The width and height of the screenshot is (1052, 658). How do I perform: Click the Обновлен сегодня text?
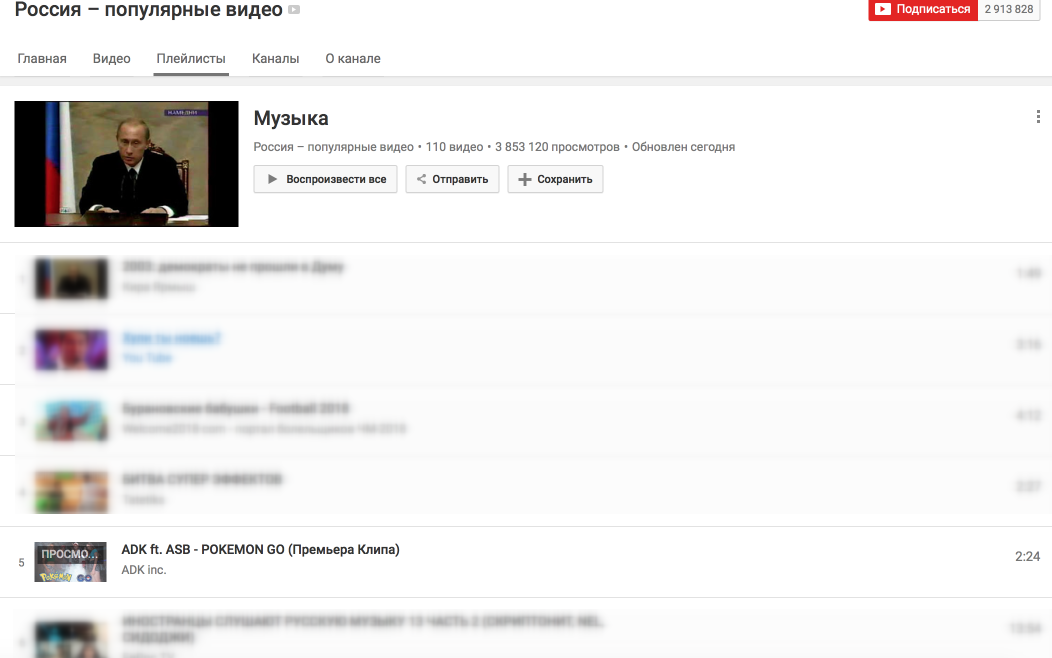pos(683,147)
